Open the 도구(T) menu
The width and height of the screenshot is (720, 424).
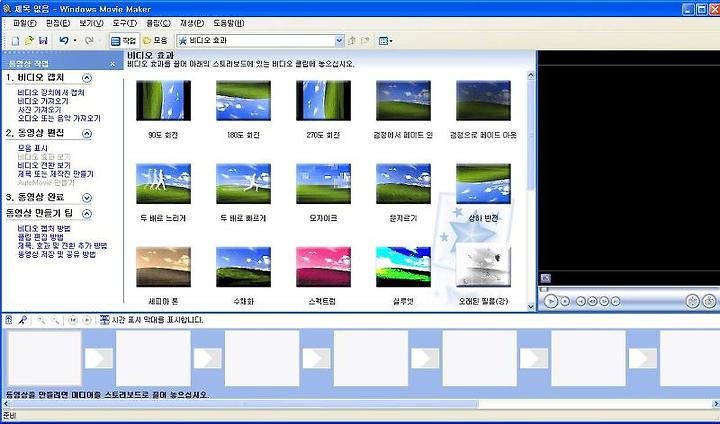(x=124, y=23)
